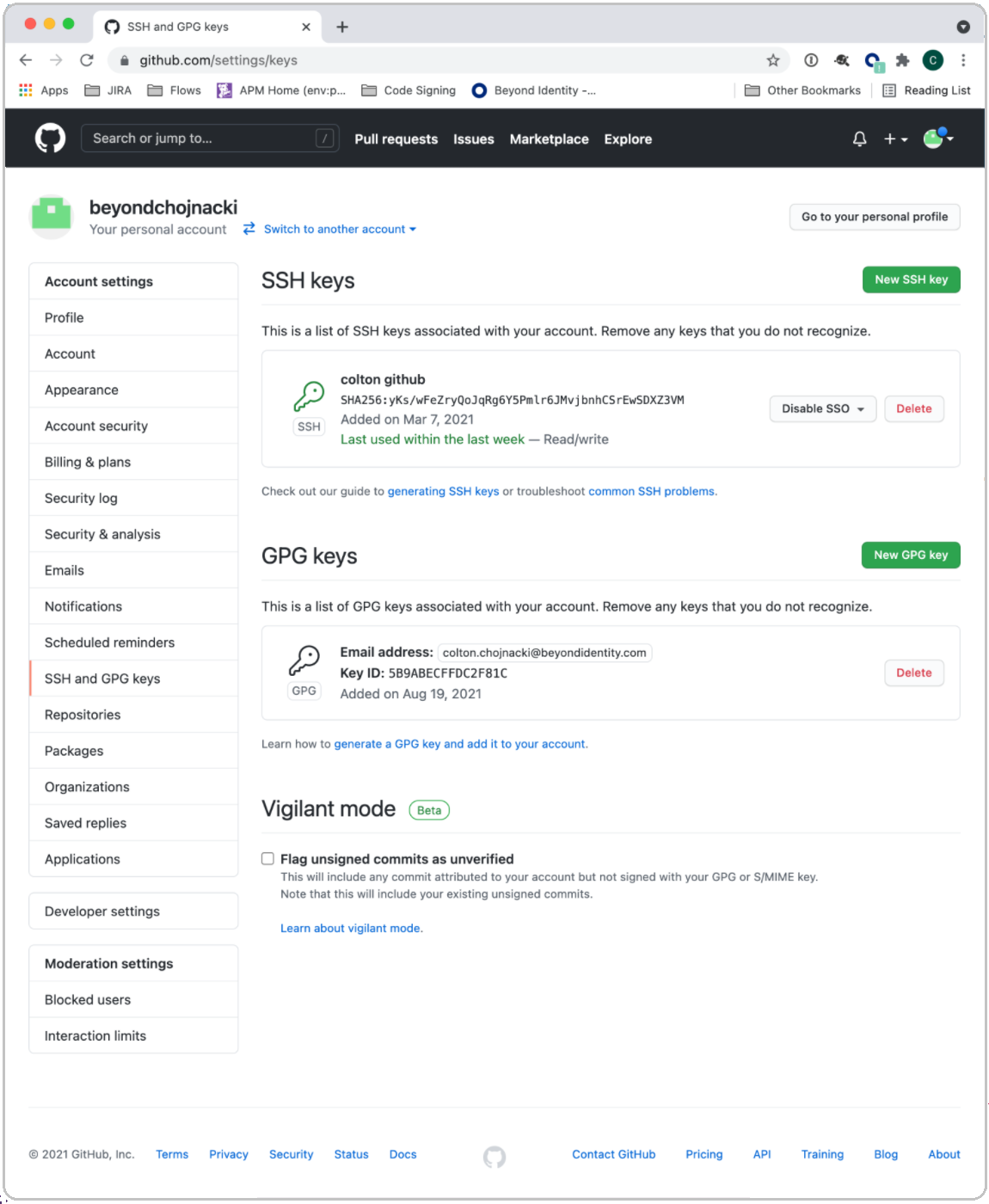This screenshot has width=989, height=1204.
Task: Open the profile avatar menu in header
Action: 937,138
